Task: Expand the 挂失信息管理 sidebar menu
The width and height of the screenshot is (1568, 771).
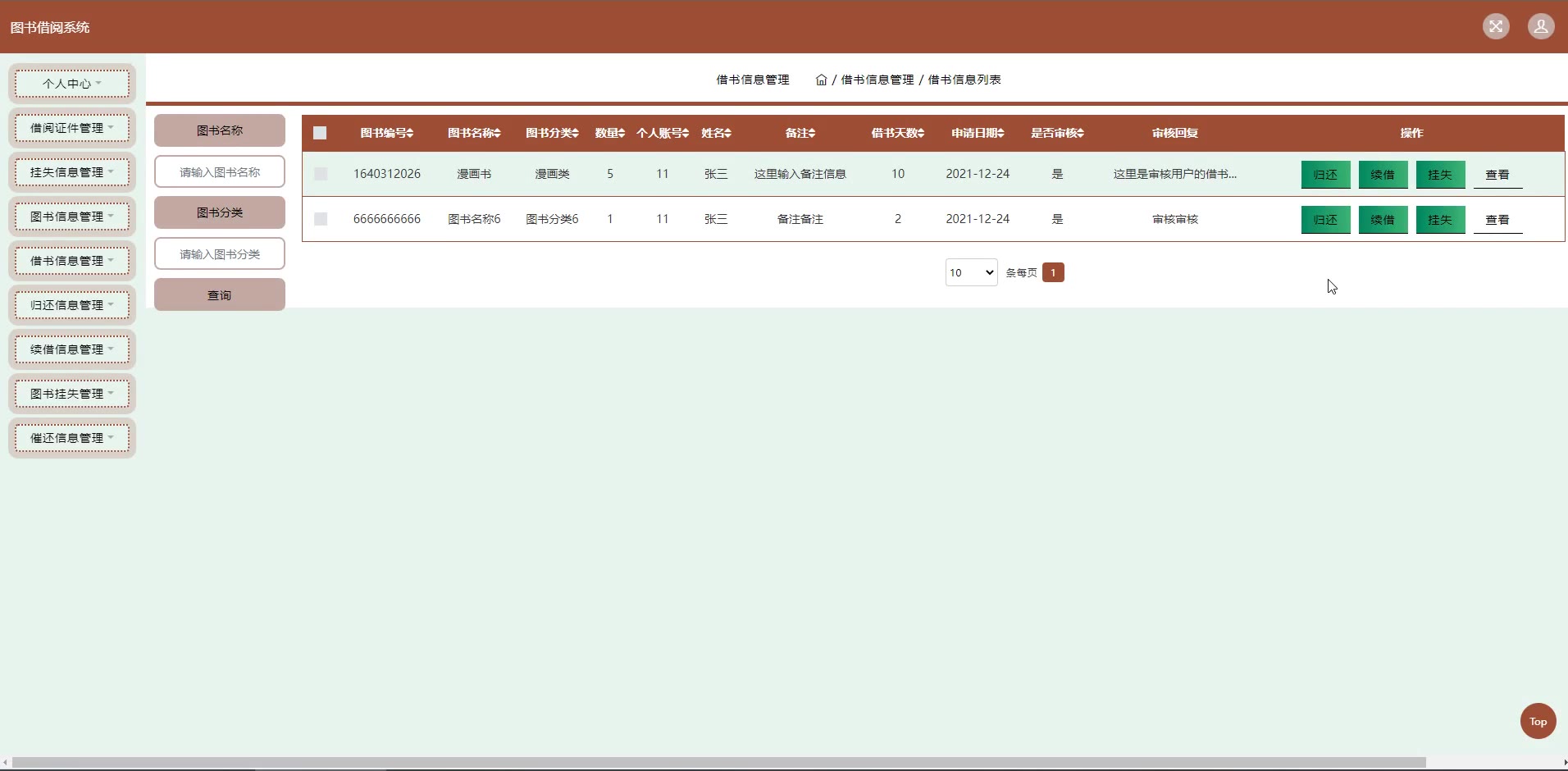Action: click(72, 172)
